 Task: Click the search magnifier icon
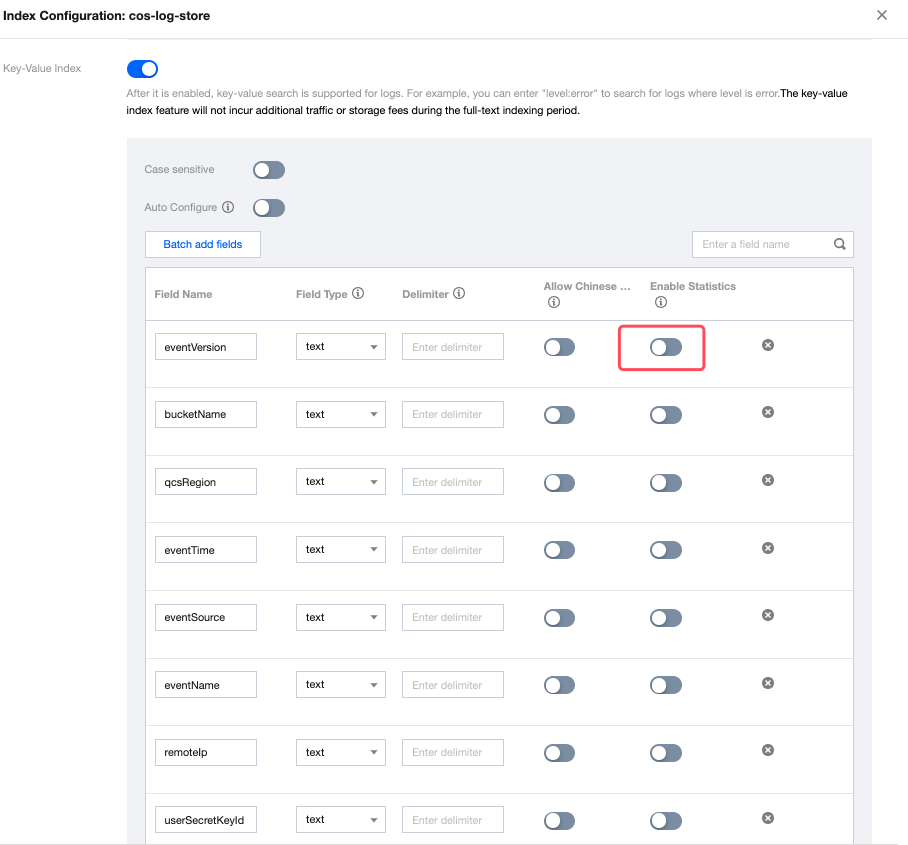tap(840, 244)
